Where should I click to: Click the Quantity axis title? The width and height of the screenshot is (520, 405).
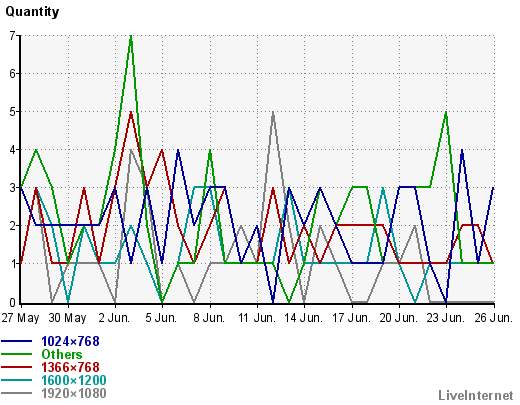coord(32,12)
